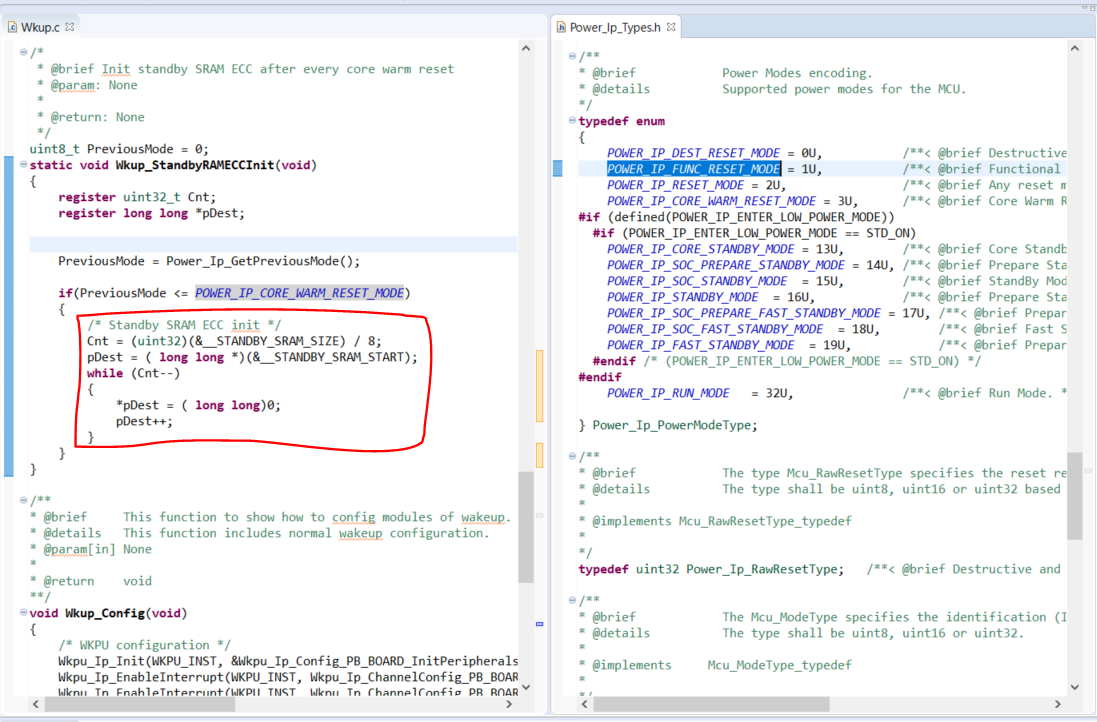Close the Power_Ip_Types.h editor tab
The height and width of the screenshot is (722, 1097).
coord(671,27)
